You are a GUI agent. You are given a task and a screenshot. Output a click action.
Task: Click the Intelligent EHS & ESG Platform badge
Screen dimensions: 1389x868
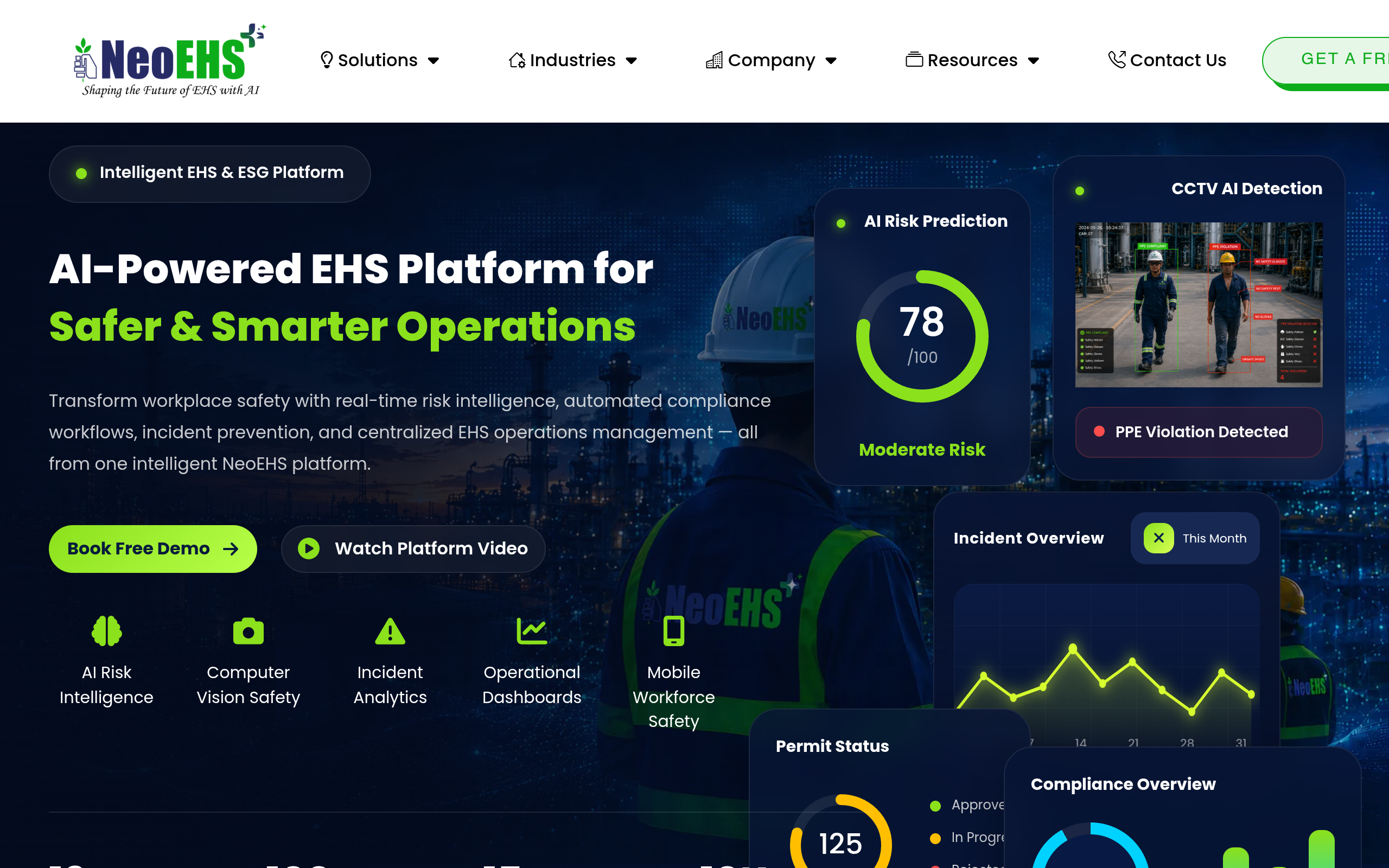pyautogui.click(x=209, y=174)
